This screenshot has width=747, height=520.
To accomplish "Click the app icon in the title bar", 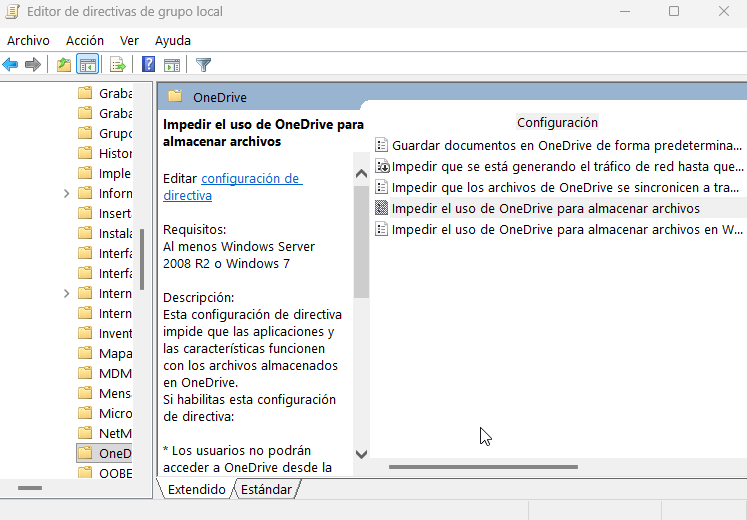I will pos(12,11).
